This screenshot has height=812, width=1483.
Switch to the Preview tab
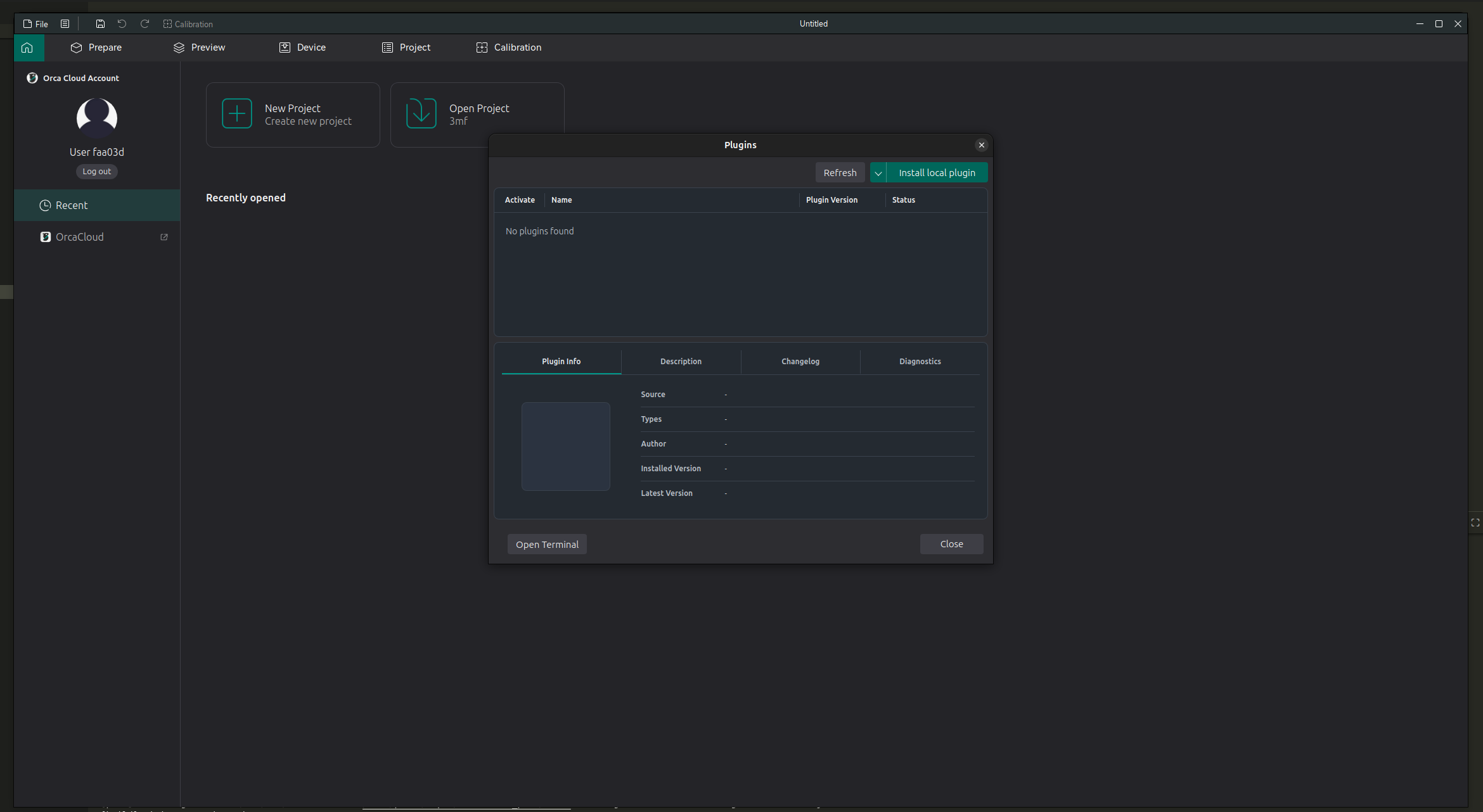pos(200,48)
